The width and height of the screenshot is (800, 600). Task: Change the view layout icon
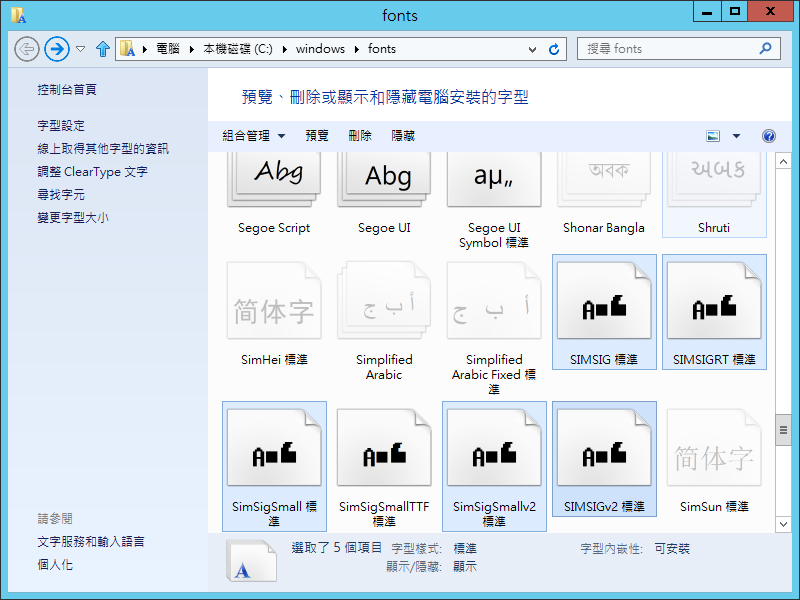pyautogui.click(x=713, y=136)
